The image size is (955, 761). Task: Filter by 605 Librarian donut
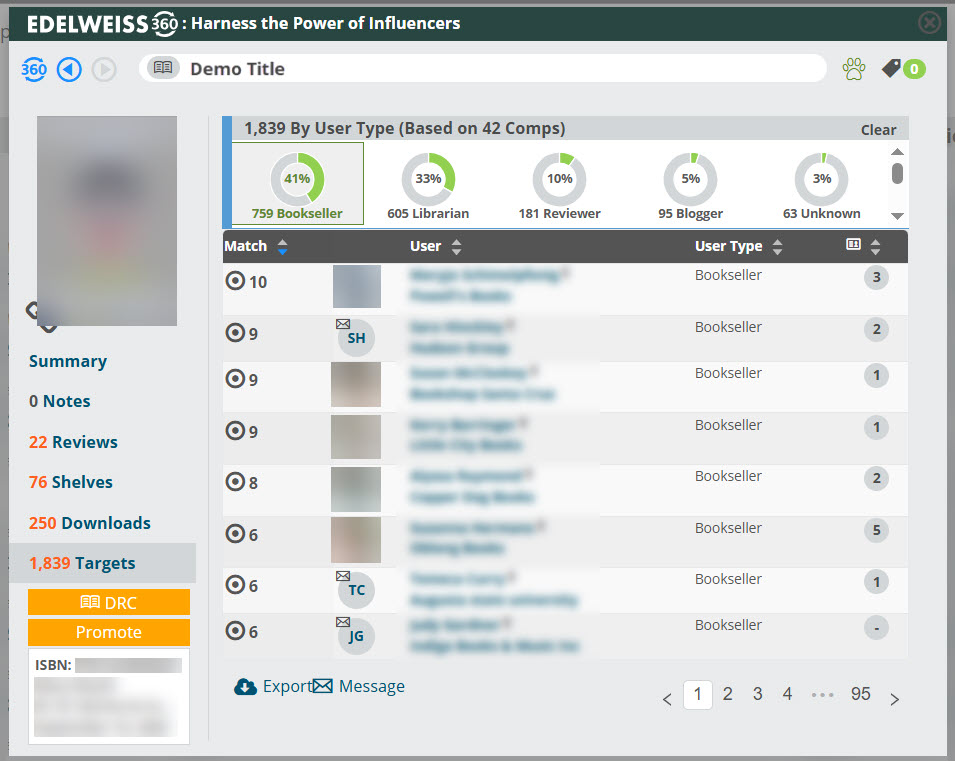(428, 186)
